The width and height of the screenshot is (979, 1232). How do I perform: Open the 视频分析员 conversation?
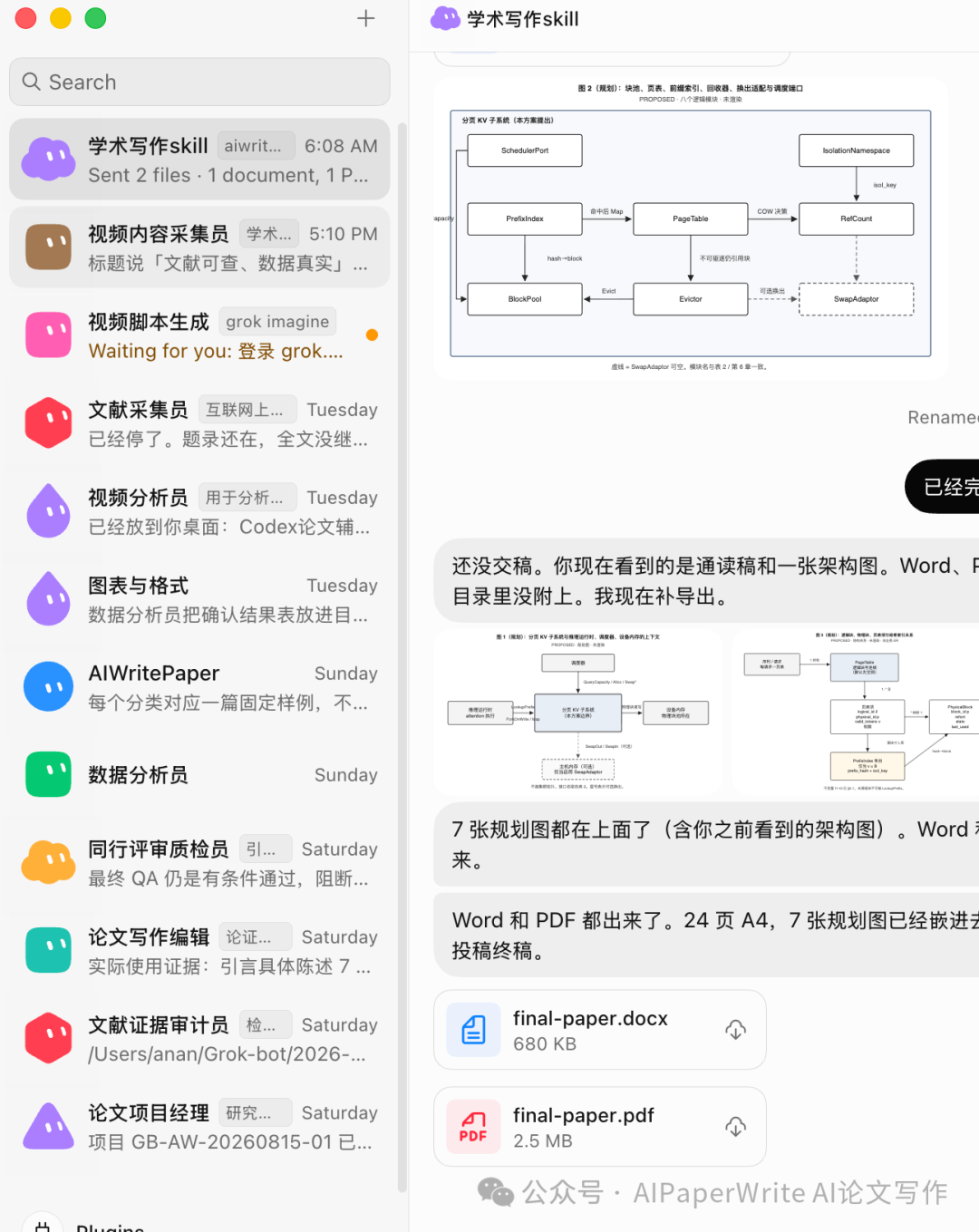coord(199,511)
